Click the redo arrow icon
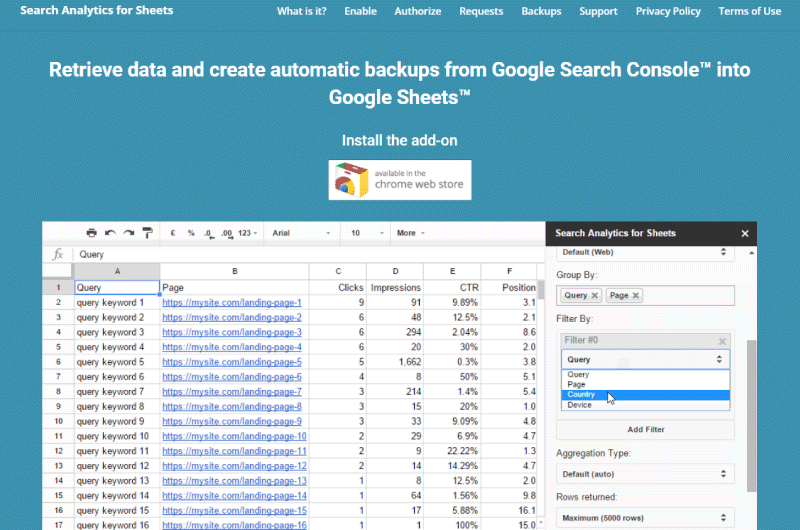Image resolution: width=800 pixels, height=530 pixels. [129, 233]
